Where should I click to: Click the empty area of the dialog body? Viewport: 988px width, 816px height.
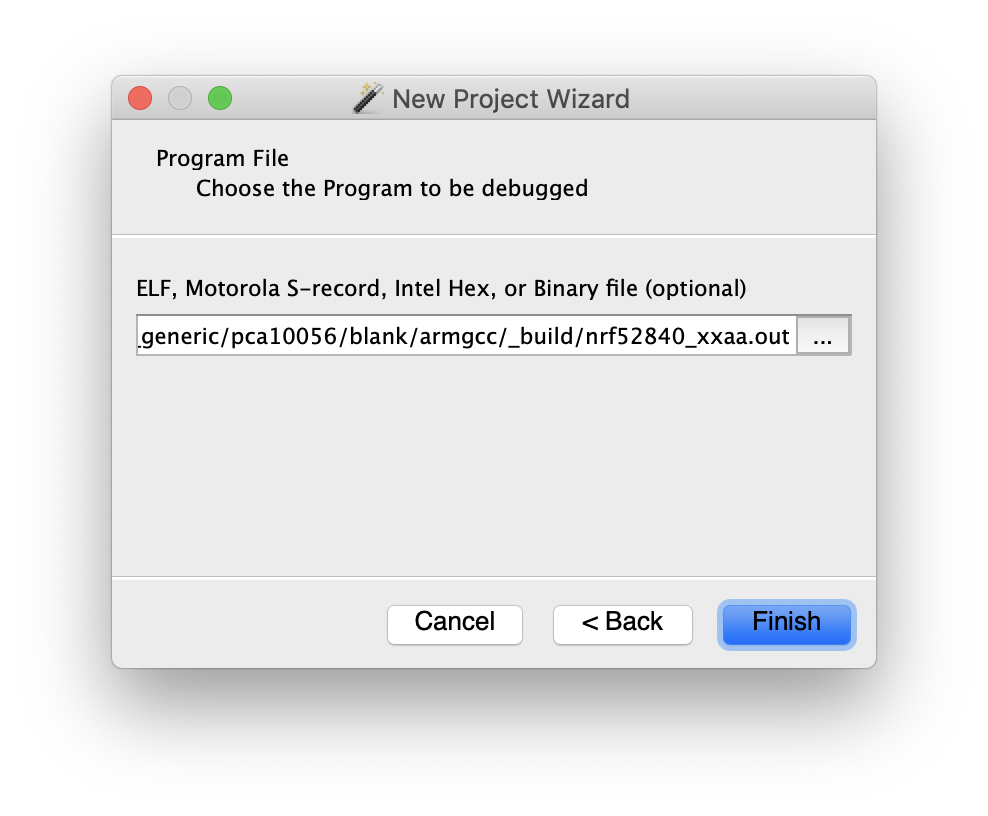click(493, 466)
